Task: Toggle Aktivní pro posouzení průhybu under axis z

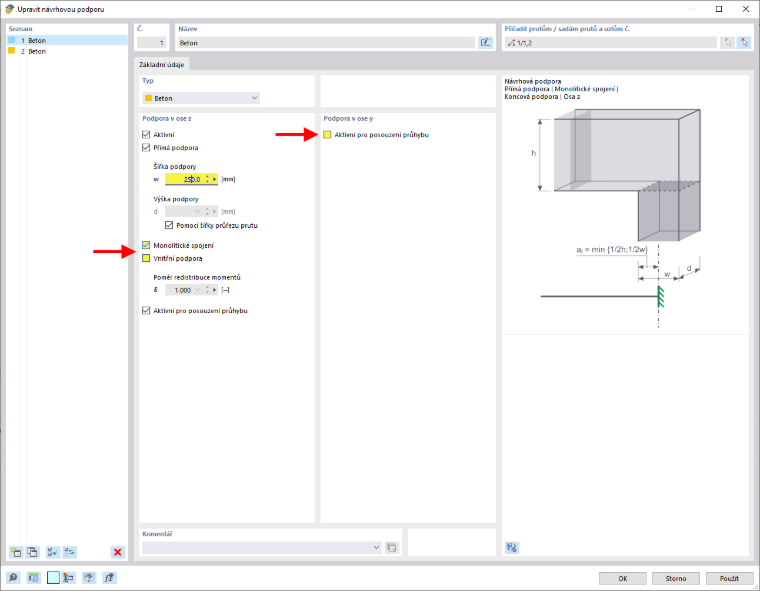Action: coord(146,310)
